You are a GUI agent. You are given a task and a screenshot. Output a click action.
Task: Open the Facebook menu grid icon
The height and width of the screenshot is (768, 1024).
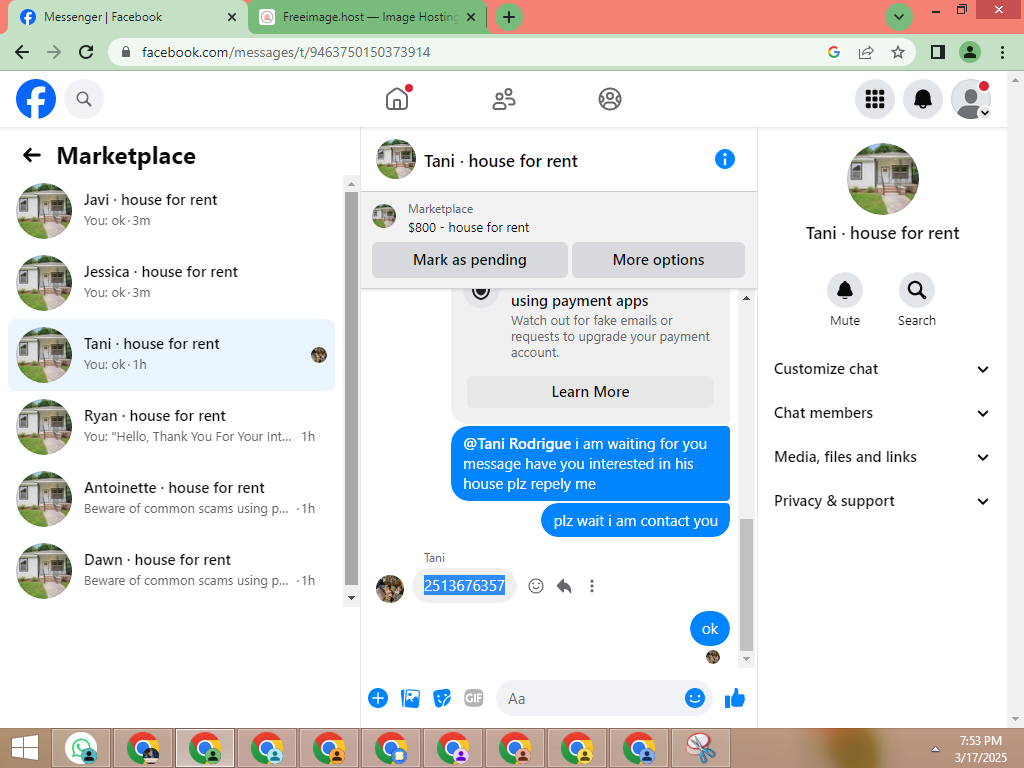click(x=874, y=99)
